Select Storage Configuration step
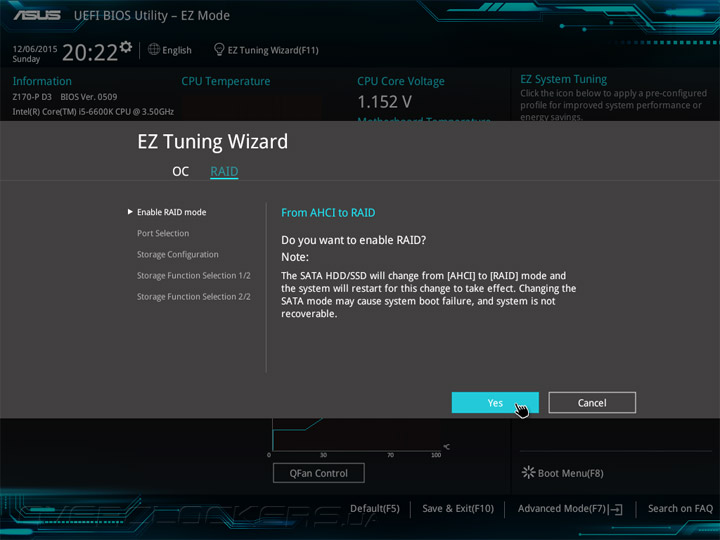 point(177,254)
